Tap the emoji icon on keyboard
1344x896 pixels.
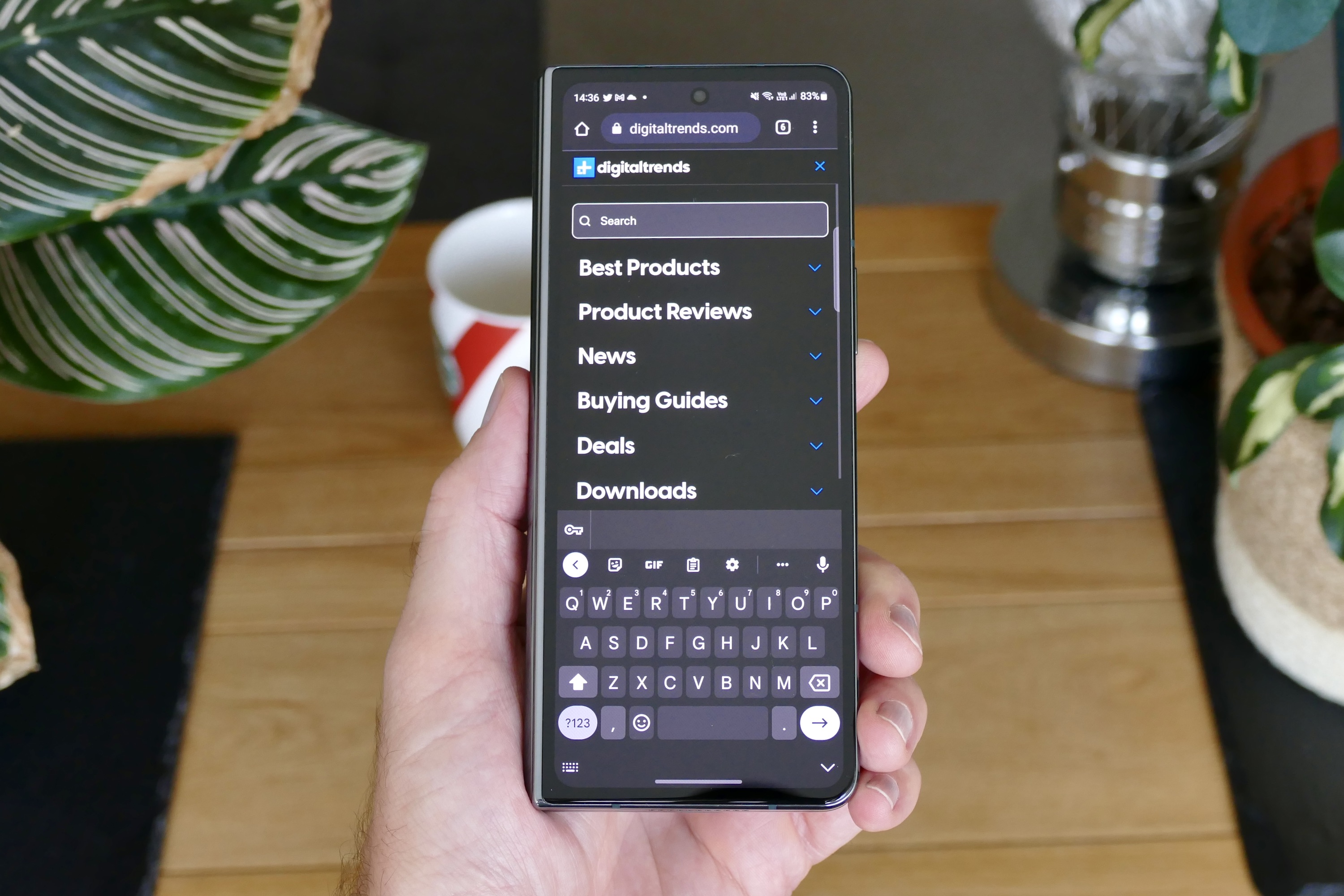click(x=641, y=723)
